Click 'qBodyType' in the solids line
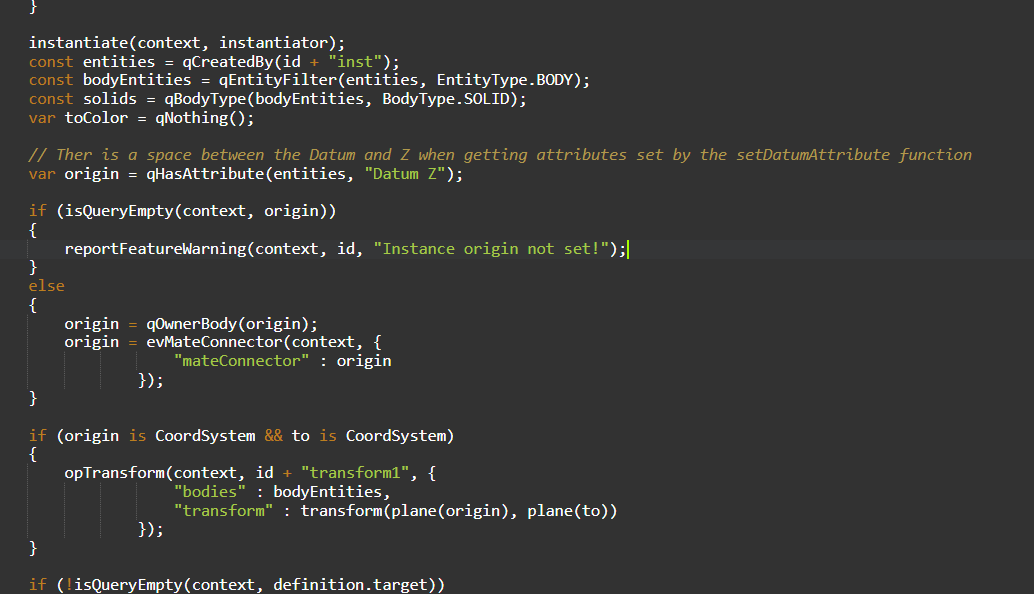Screen dimensions: 1034x594 (x=205, y=100)
